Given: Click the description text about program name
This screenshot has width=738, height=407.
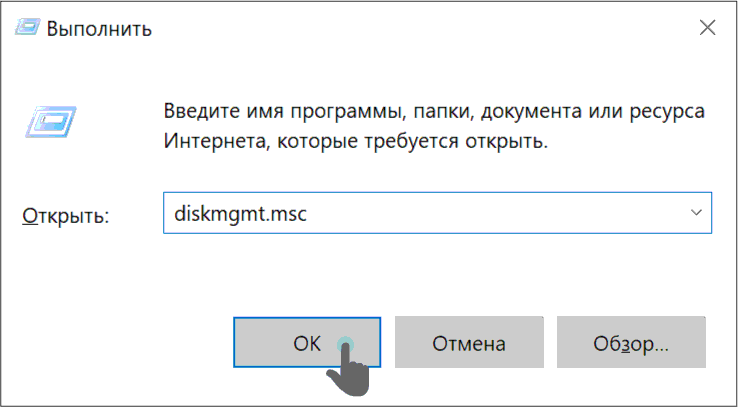Looking at the screenshot, I should [x=434, y=126].
